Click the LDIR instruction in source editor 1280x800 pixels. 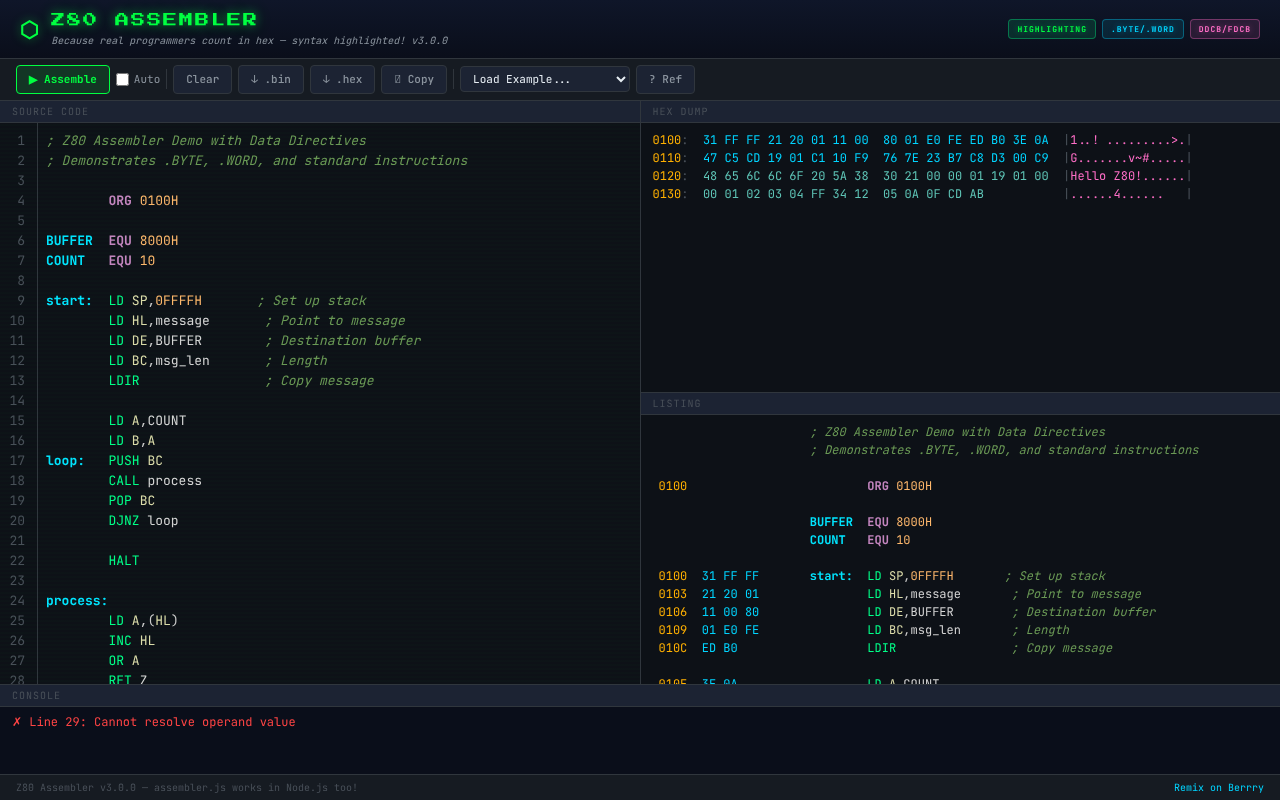pos(124,381)
